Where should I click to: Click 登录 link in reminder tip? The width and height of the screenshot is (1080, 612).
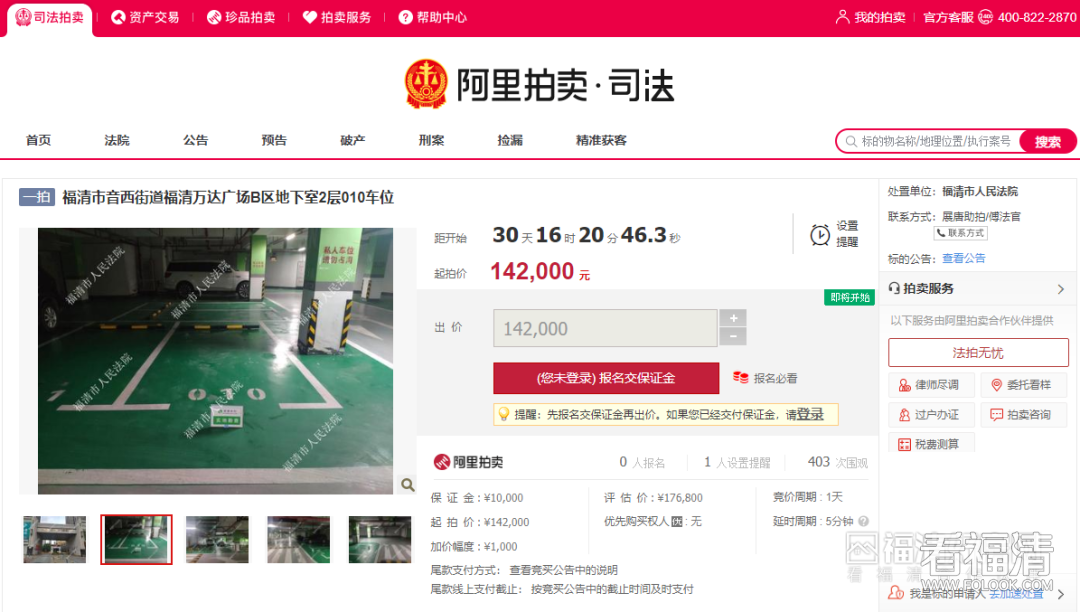click(x=810, y=414)
